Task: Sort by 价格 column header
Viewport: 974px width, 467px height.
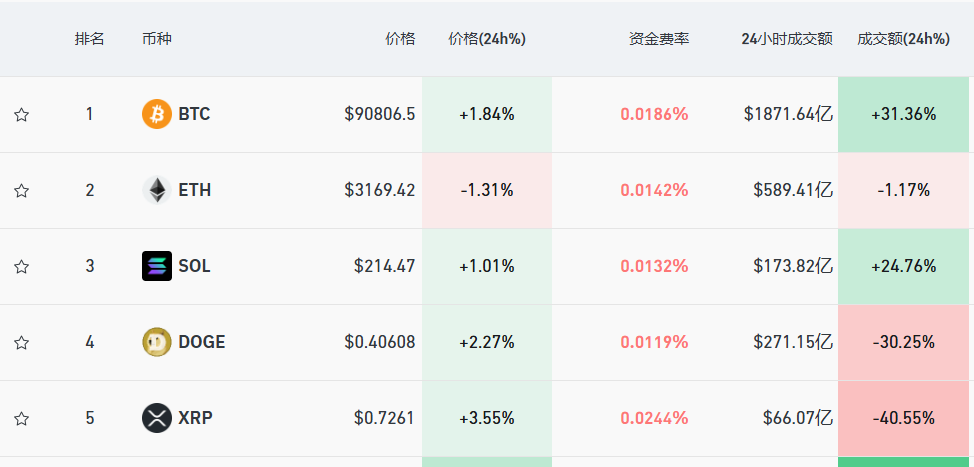Action: (x=400, y=39)
